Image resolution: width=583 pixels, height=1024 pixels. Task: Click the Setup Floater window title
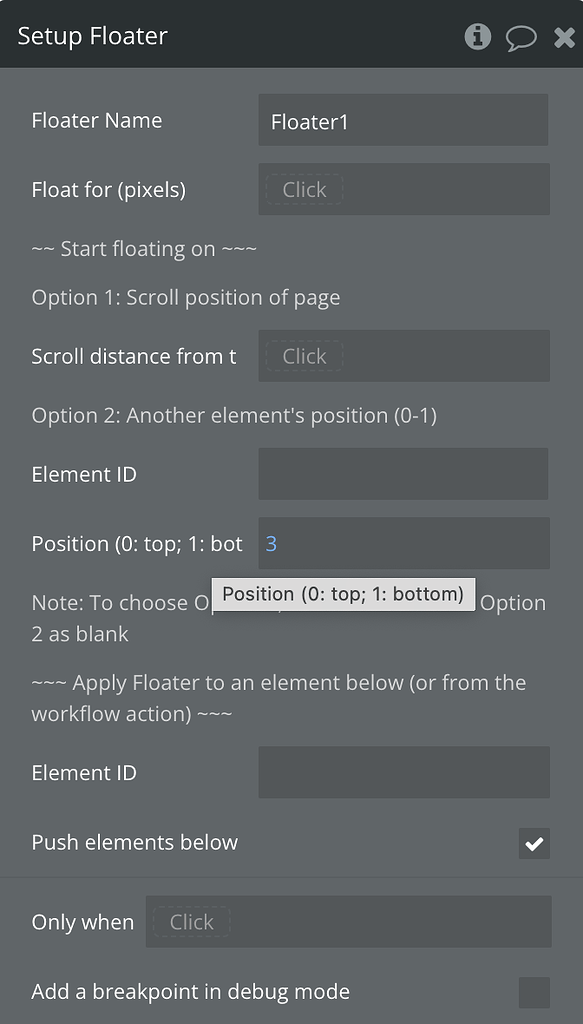click(x=93, y=35)
